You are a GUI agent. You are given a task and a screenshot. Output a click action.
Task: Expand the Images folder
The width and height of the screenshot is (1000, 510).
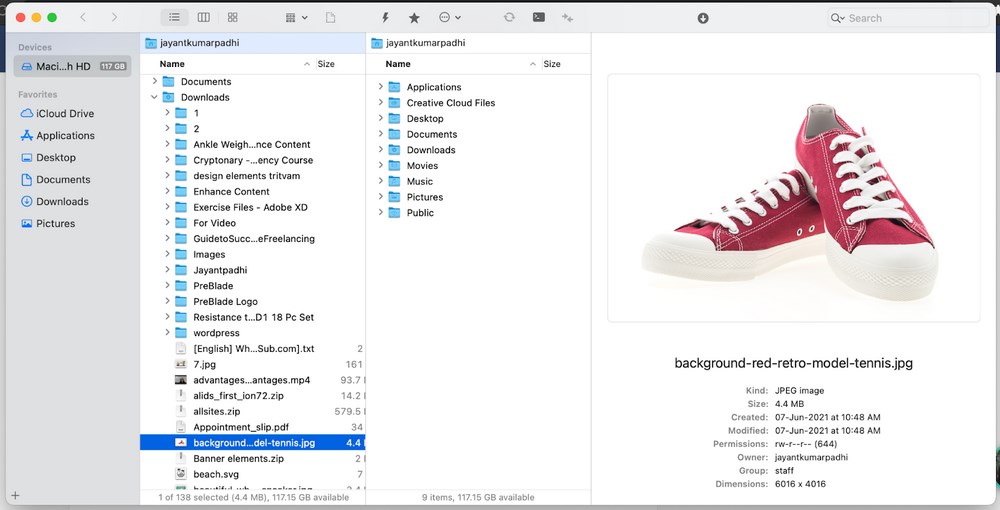click(167, 254)
